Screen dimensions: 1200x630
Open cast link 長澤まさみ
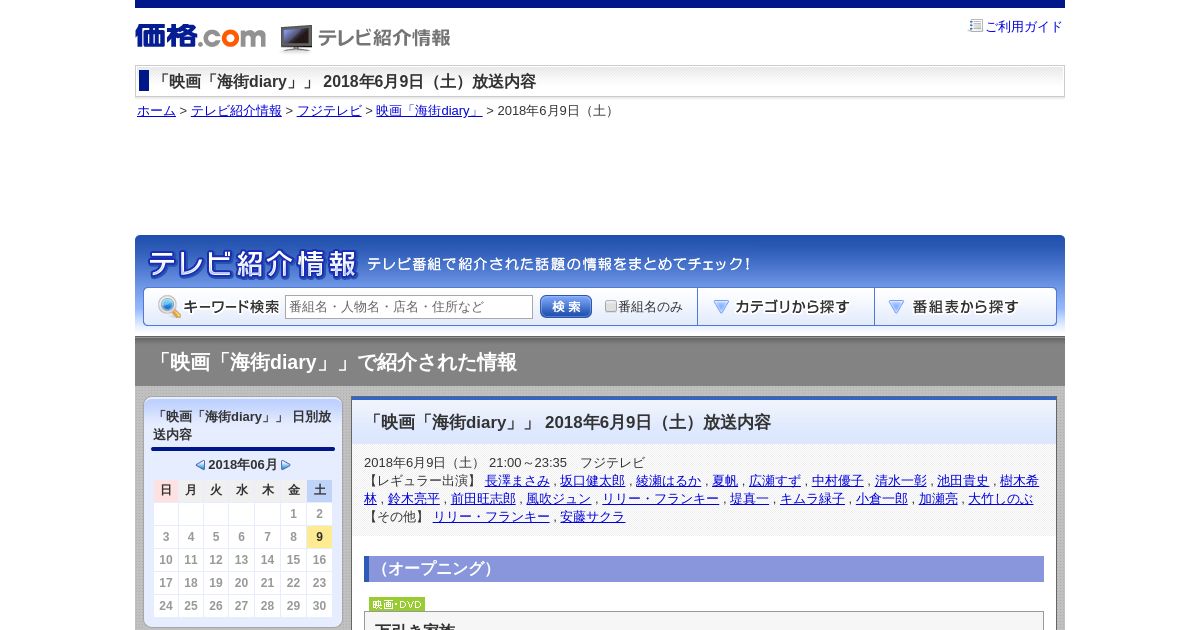517,481
